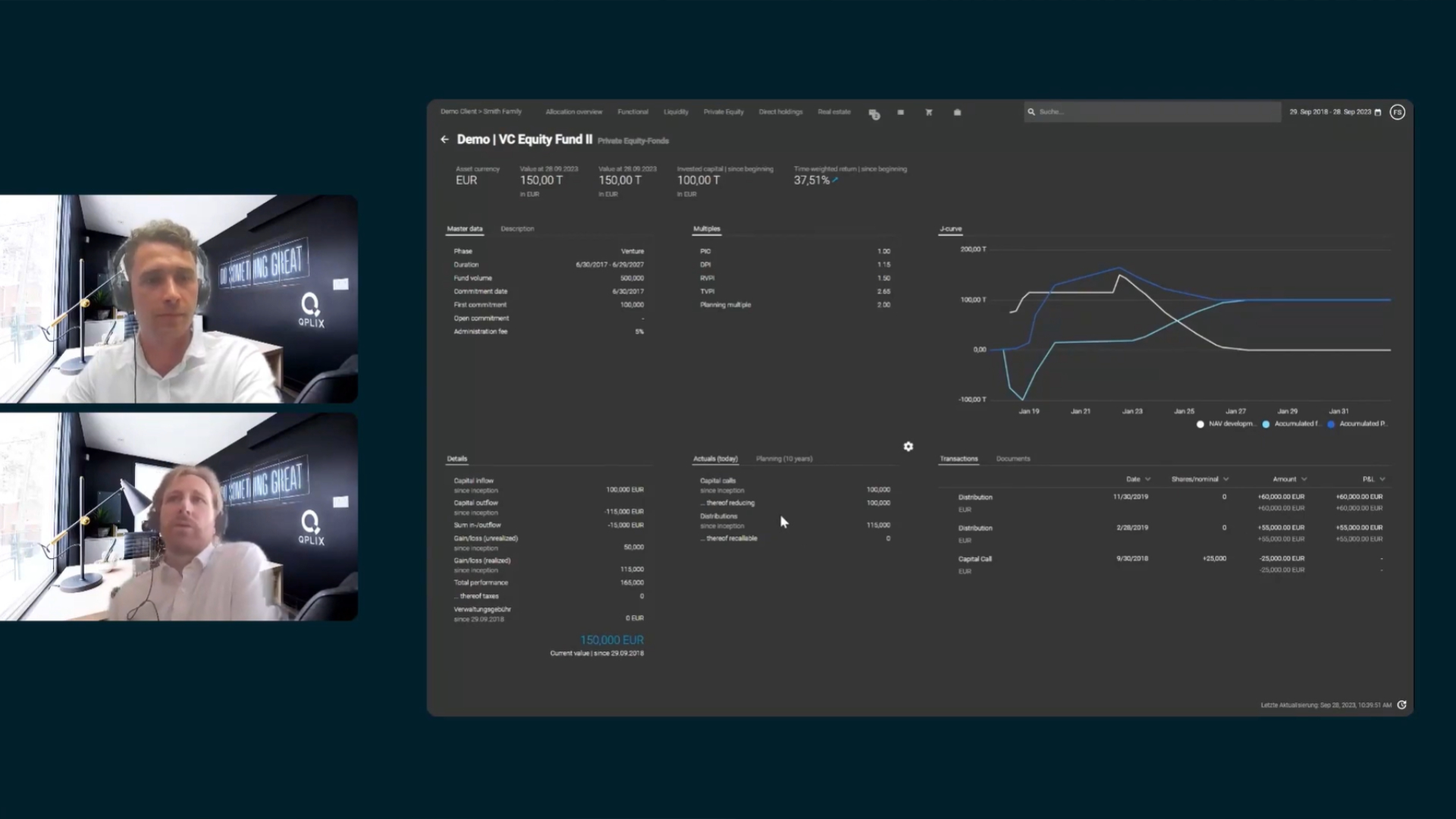Expand the Date column sort dropdown

coord(1148,479)
